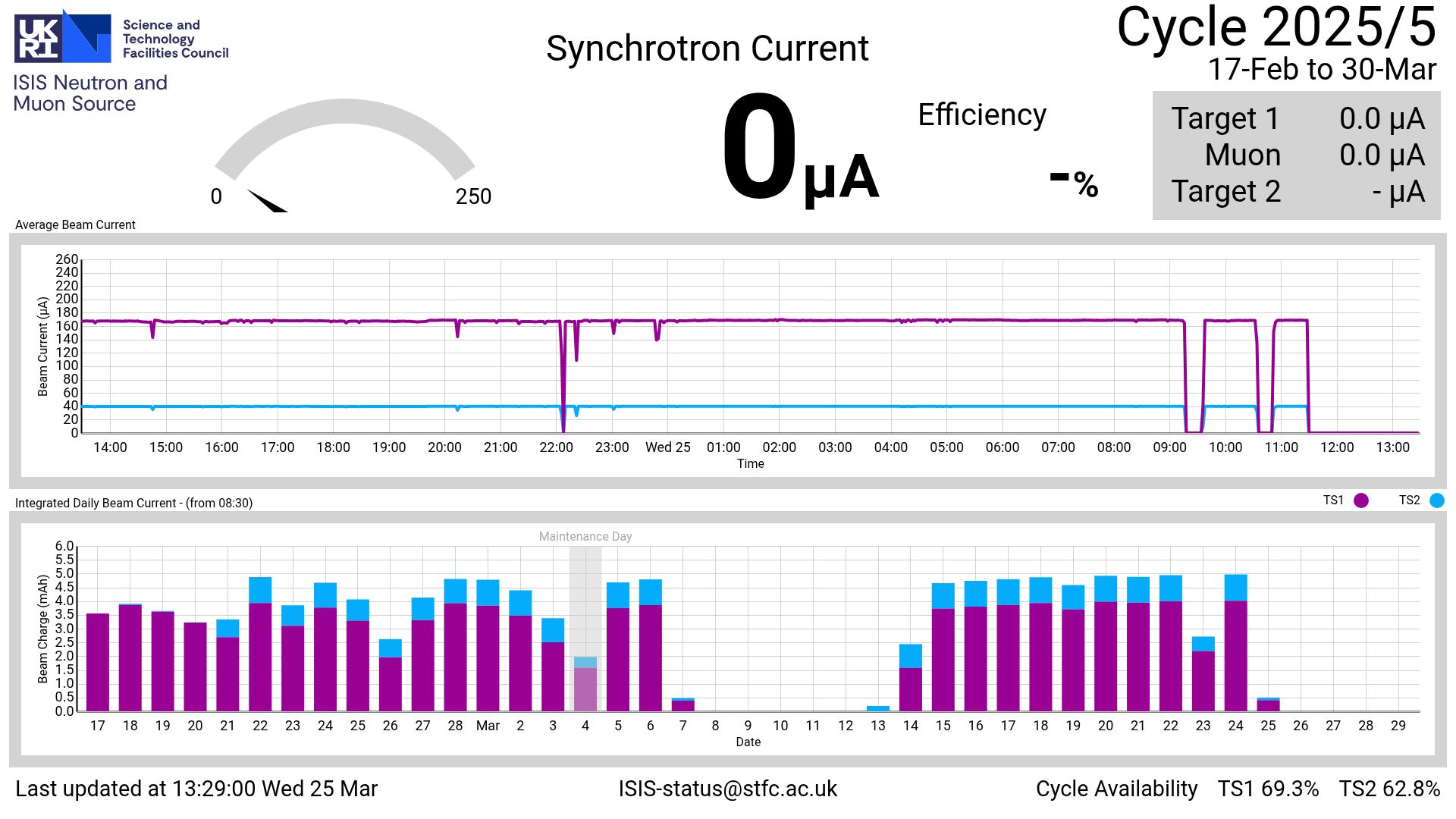Click the ISIS Neutron and Muon Source text
This screenshot has height=819, width=1456.
point(89,93)
